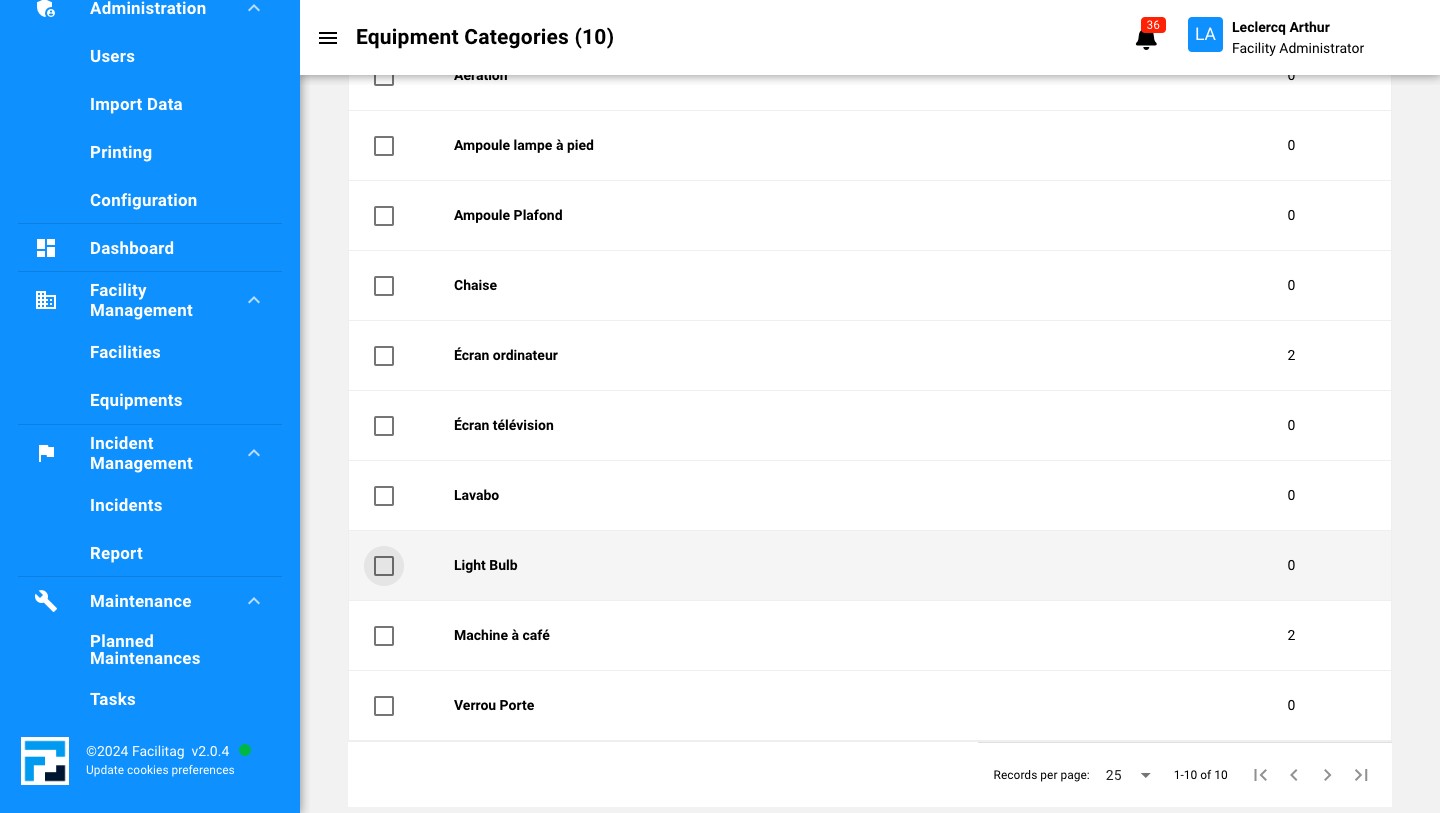This screenshot has height=813, width=1440.
Task: Check the Light Bulb category checkbox
Action: pyautogui.click(x=384, y=566)
